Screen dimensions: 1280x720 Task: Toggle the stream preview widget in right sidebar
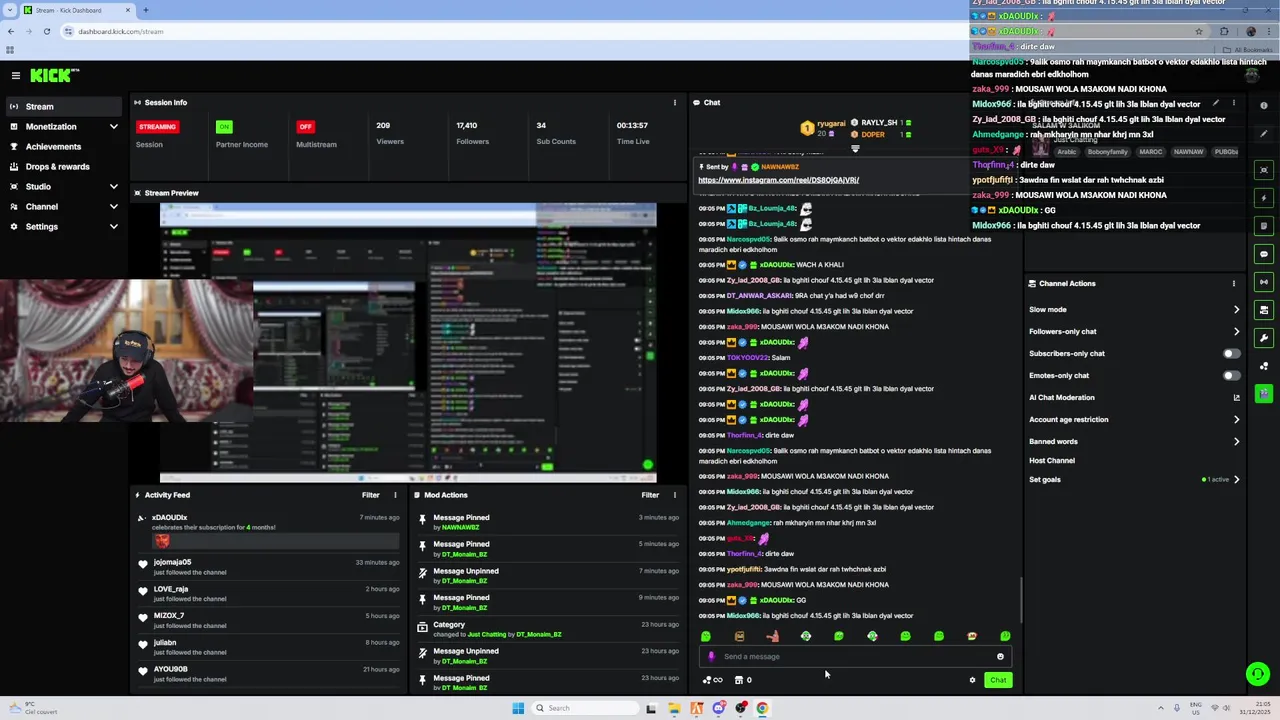pos(1264,170)
